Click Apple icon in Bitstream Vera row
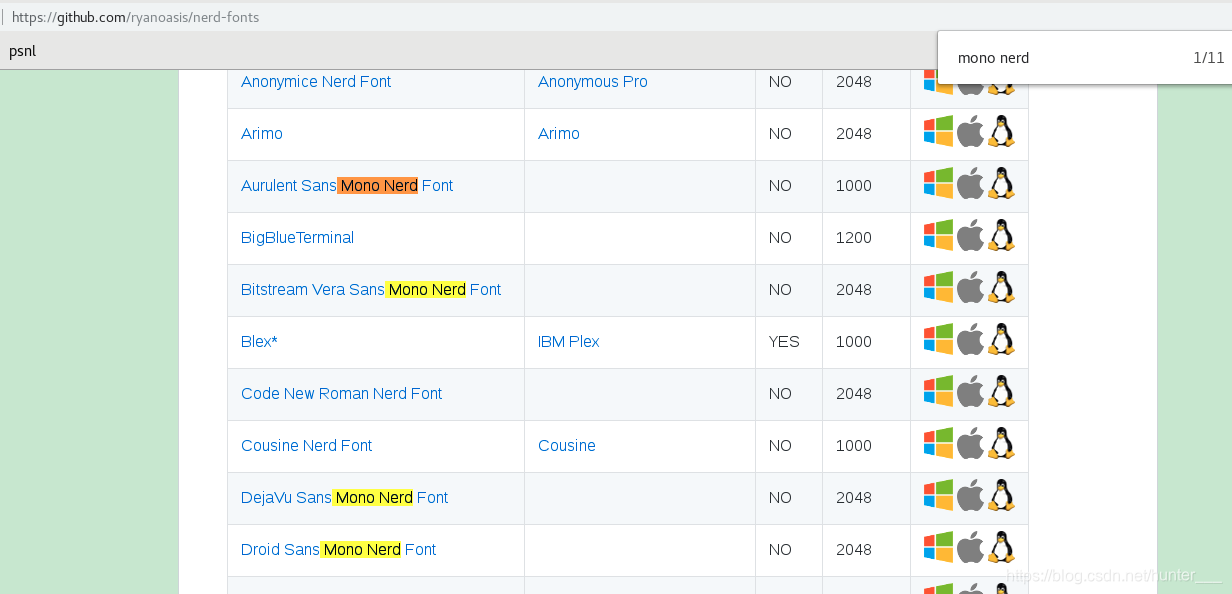 (970, 287)
